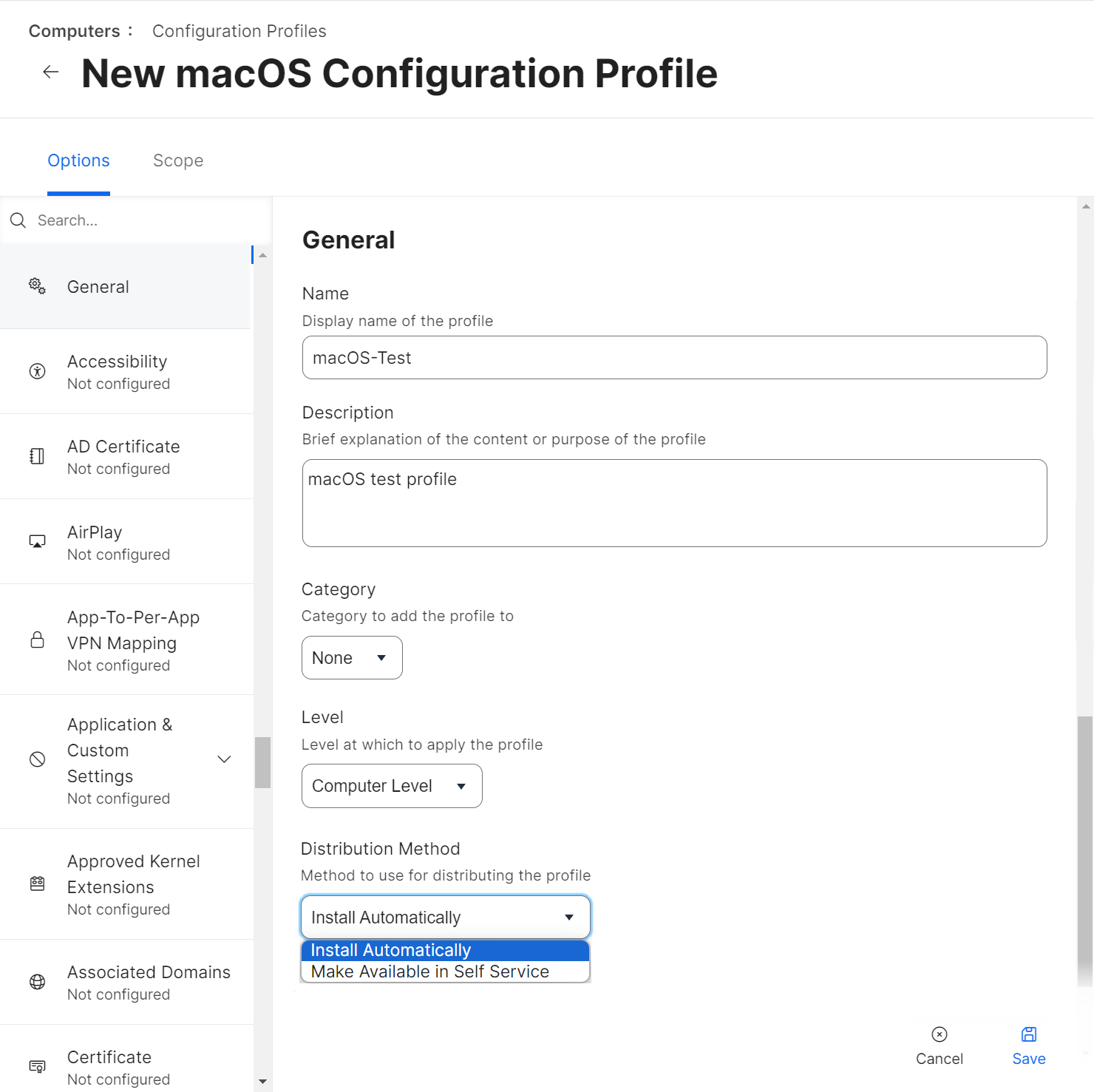Open the Category dropdown showing None

352,658
